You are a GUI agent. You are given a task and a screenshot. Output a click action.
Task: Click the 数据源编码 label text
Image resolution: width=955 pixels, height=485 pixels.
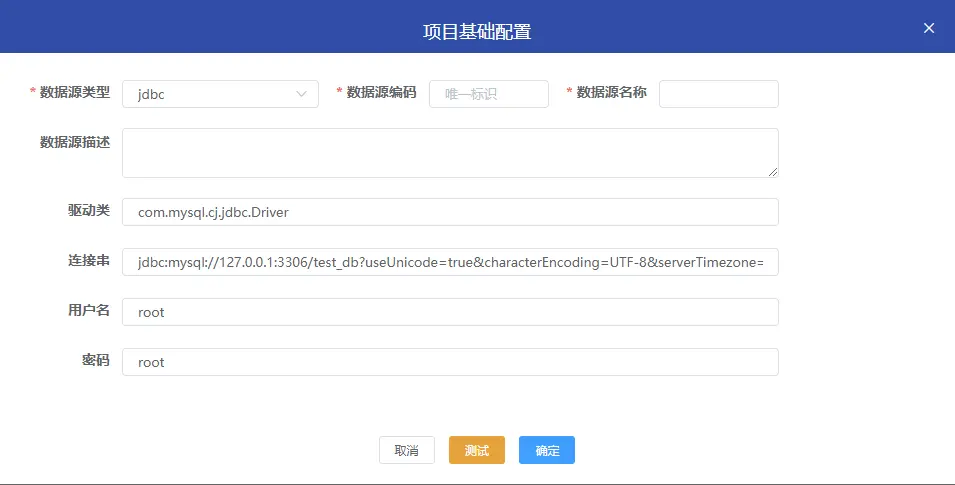(381, 93)
